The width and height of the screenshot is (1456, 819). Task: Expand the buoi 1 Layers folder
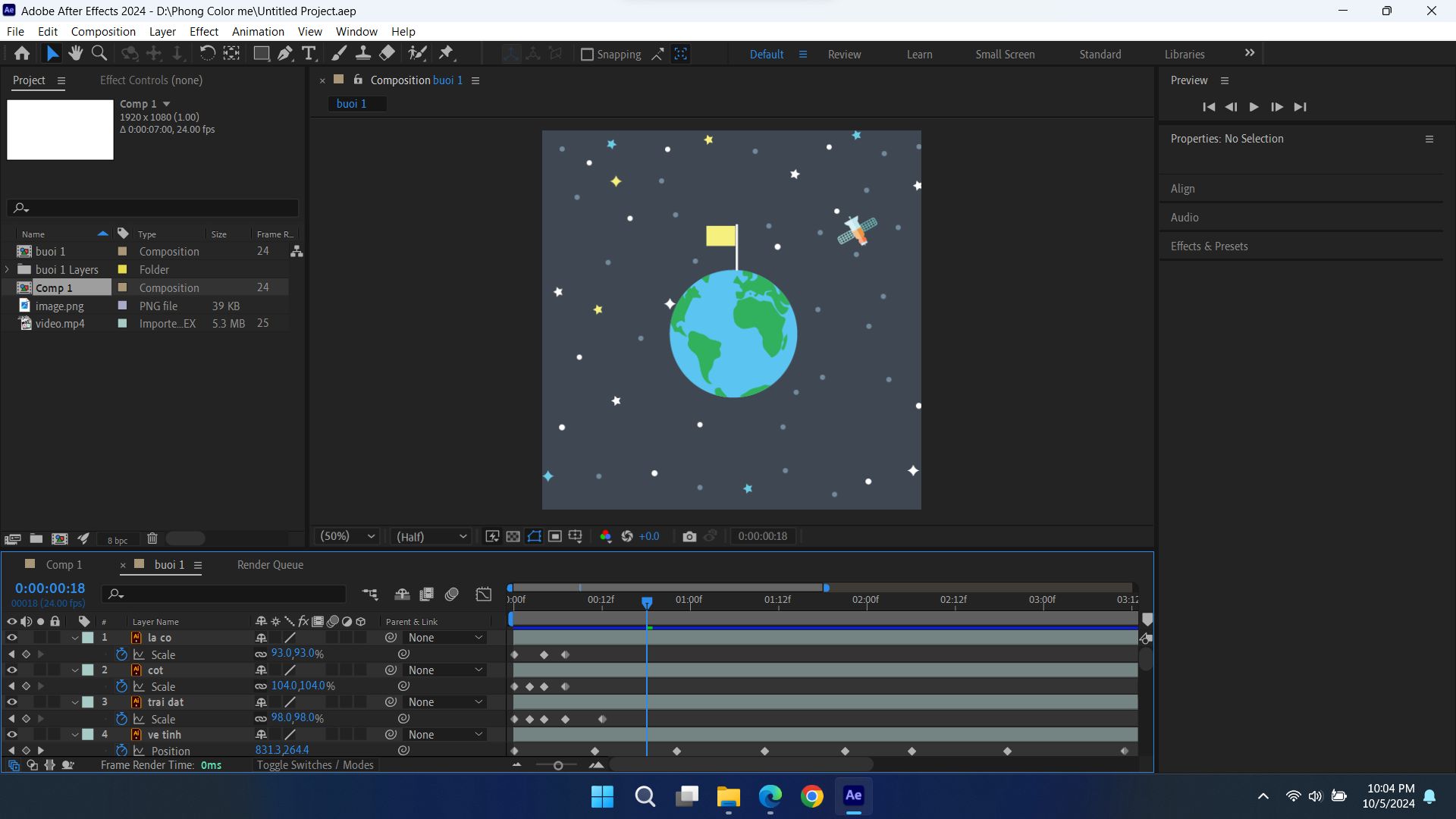(x=8, y=269)
